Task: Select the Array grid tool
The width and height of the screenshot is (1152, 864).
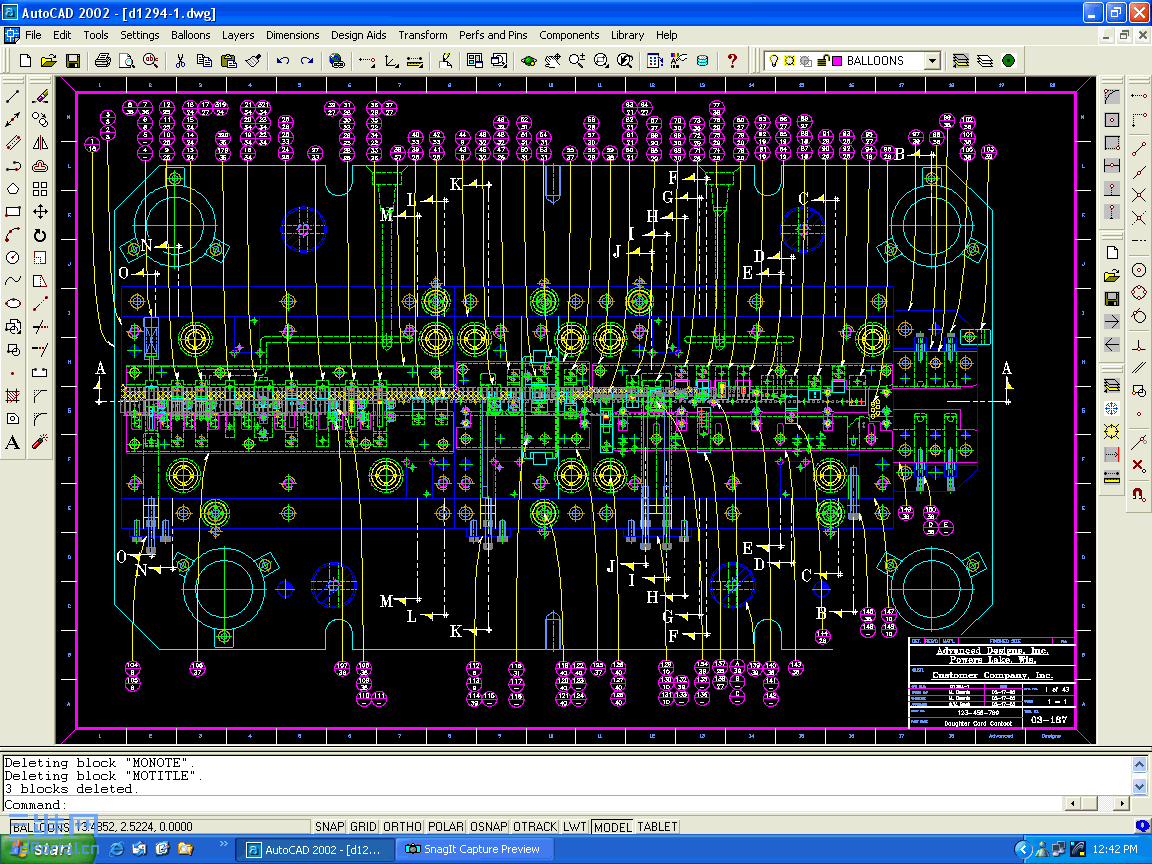Action: pyautogui.click(x=40, y=189)
